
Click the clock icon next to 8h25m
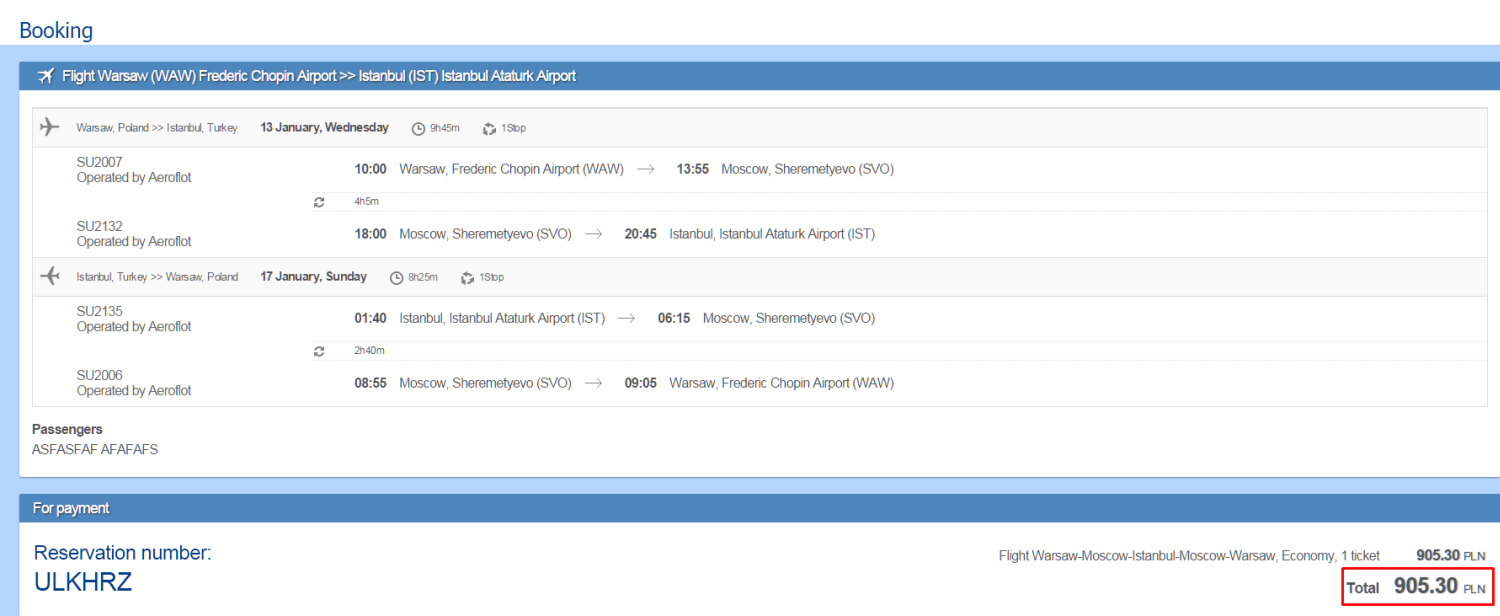(x=397, y=277)
